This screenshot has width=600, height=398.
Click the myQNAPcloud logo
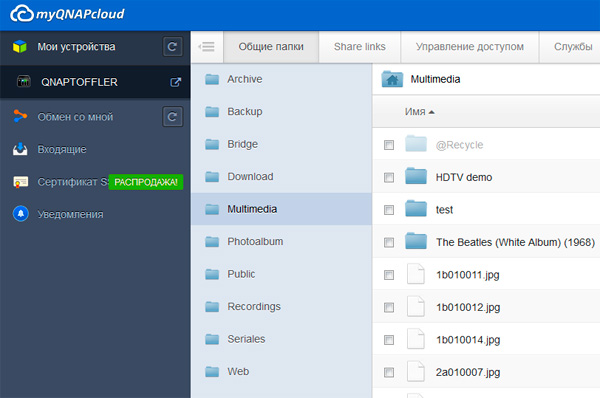coord(67,14)
